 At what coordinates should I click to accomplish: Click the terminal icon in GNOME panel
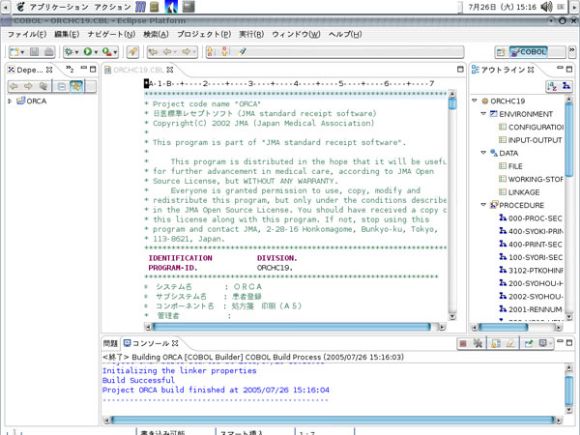point(188,6)
